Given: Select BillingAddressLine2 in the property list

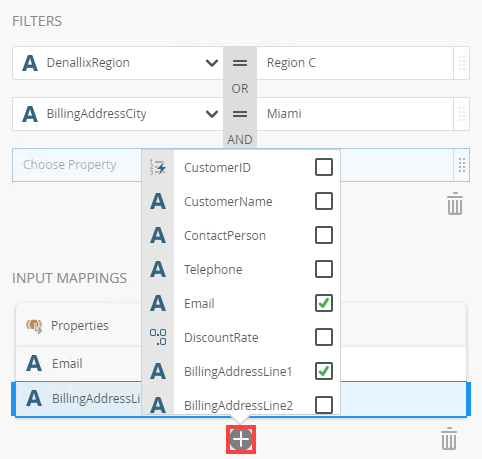Looking at the screenshot, I should click(241, 404).
